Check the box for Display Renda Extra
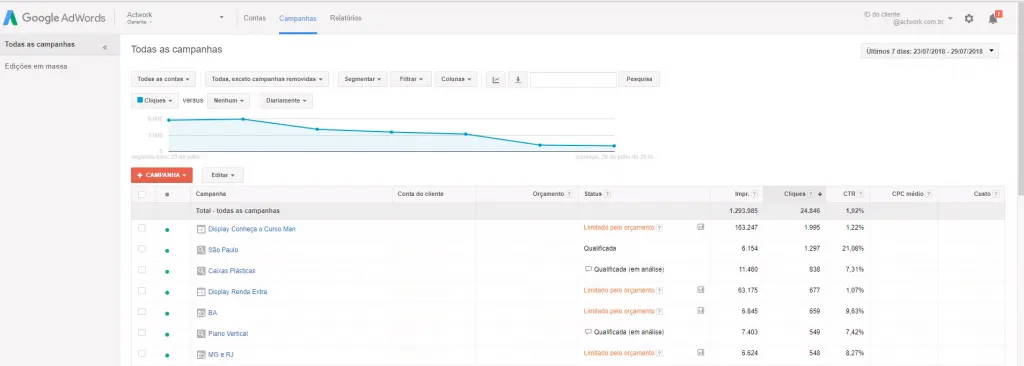Image resolution: width=1024 pixels, height=366 pixels. [x=142, y=291]
